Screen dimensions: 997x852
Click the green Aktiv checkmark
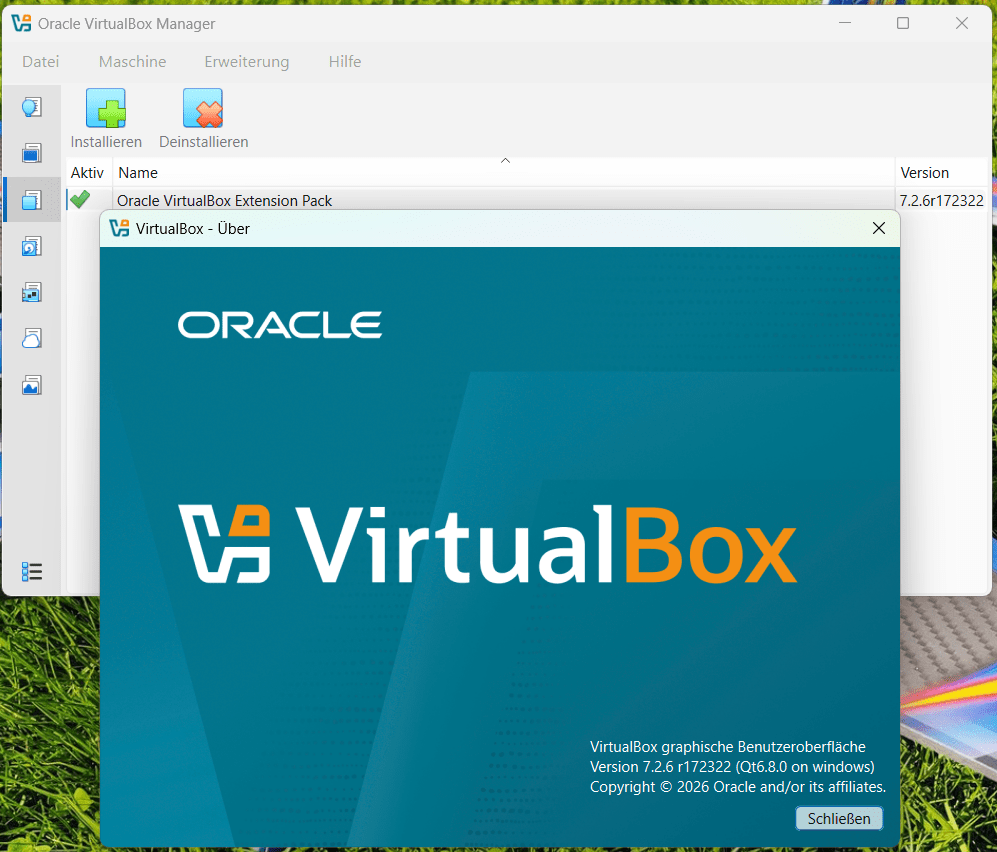point(80,200)
